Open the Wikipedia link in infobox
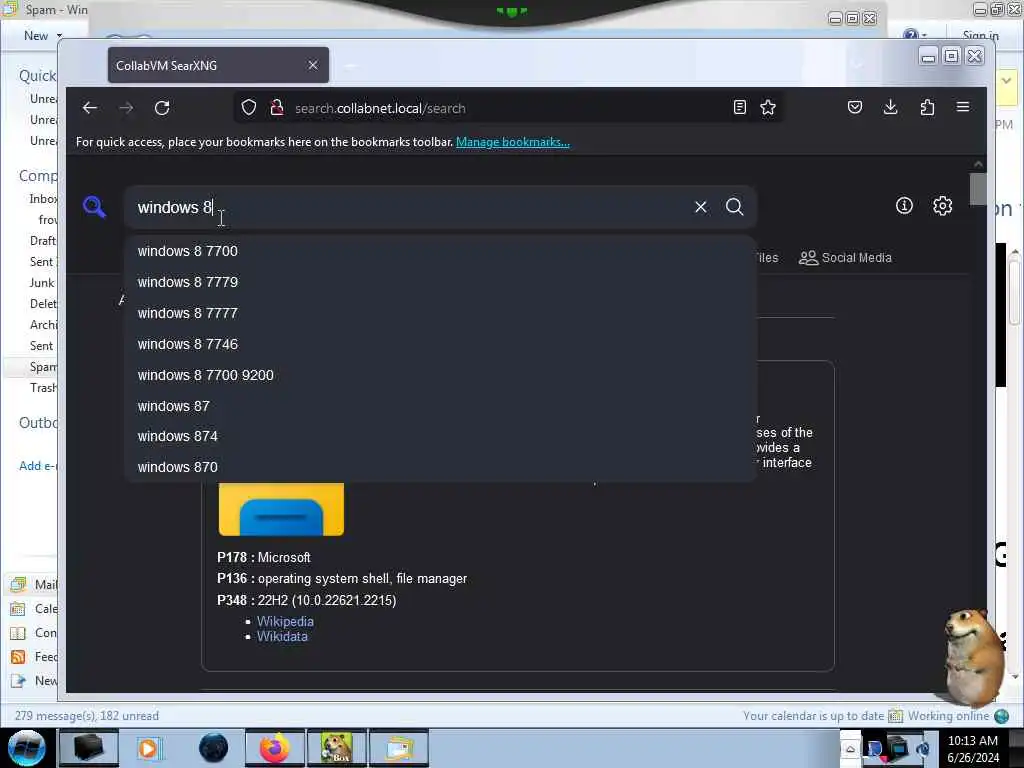Screen dimensions: 1024x768 (x=285, y=622)
